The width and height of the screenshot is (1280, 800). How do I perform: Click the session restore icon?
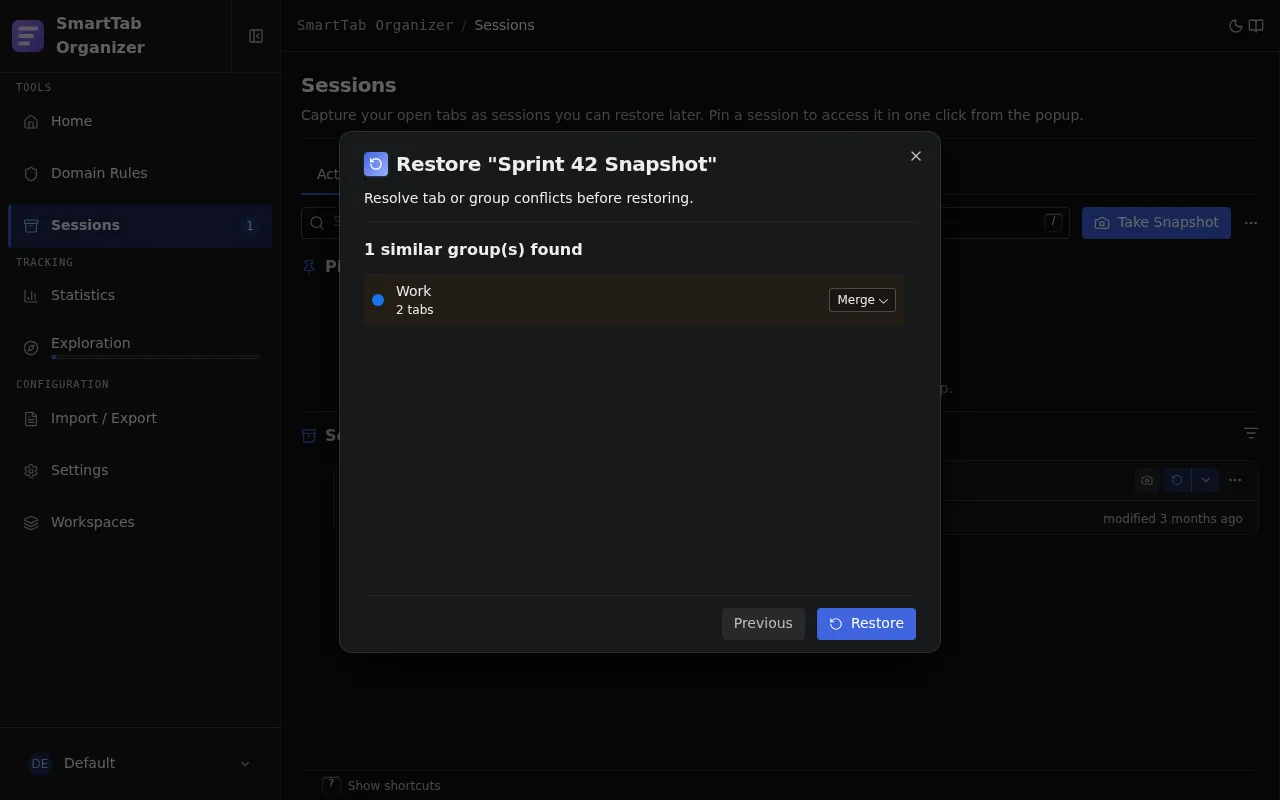click(1177, 480)
